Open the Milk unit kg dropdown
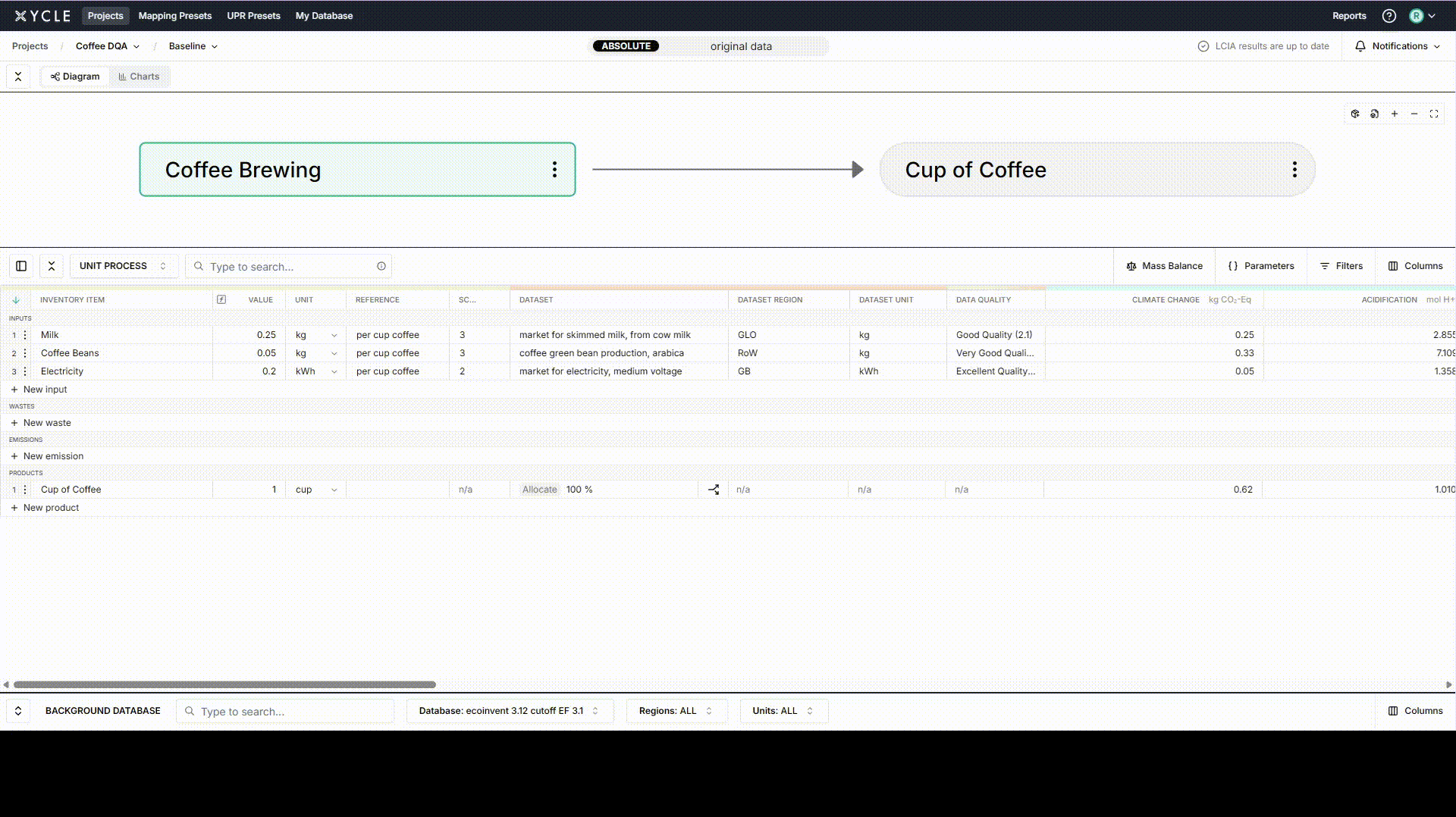The width and height of the screenshot is (1456, 817). [334, 335]
